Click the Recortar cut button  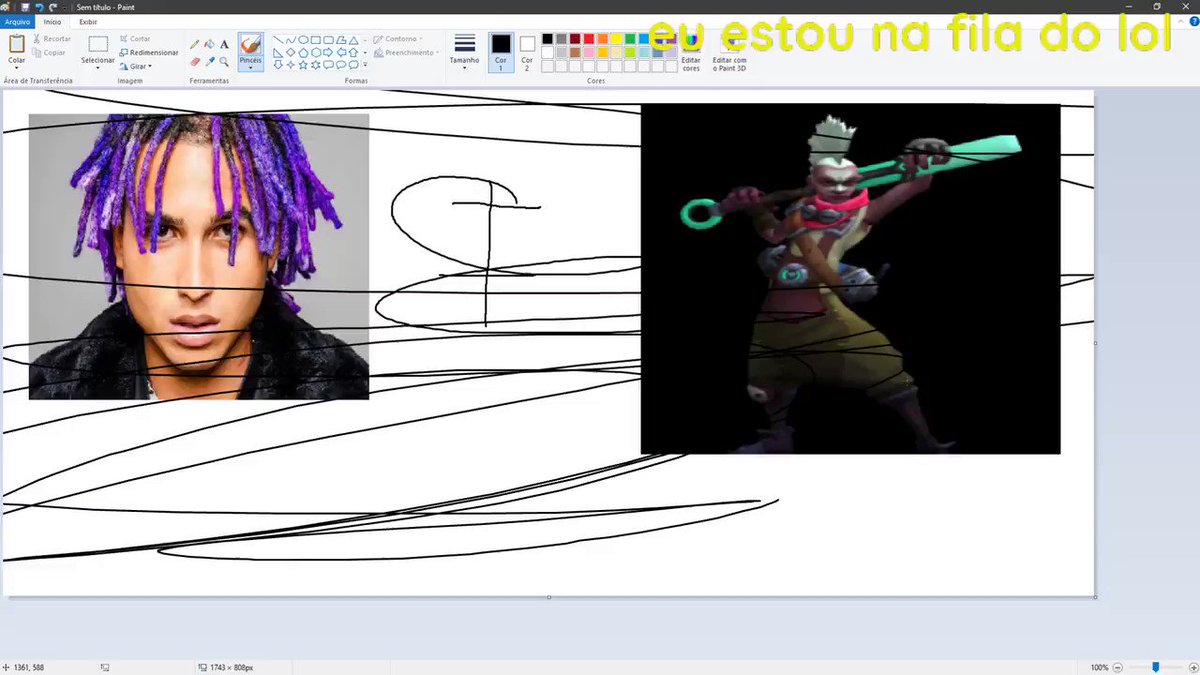click(51, 39)
